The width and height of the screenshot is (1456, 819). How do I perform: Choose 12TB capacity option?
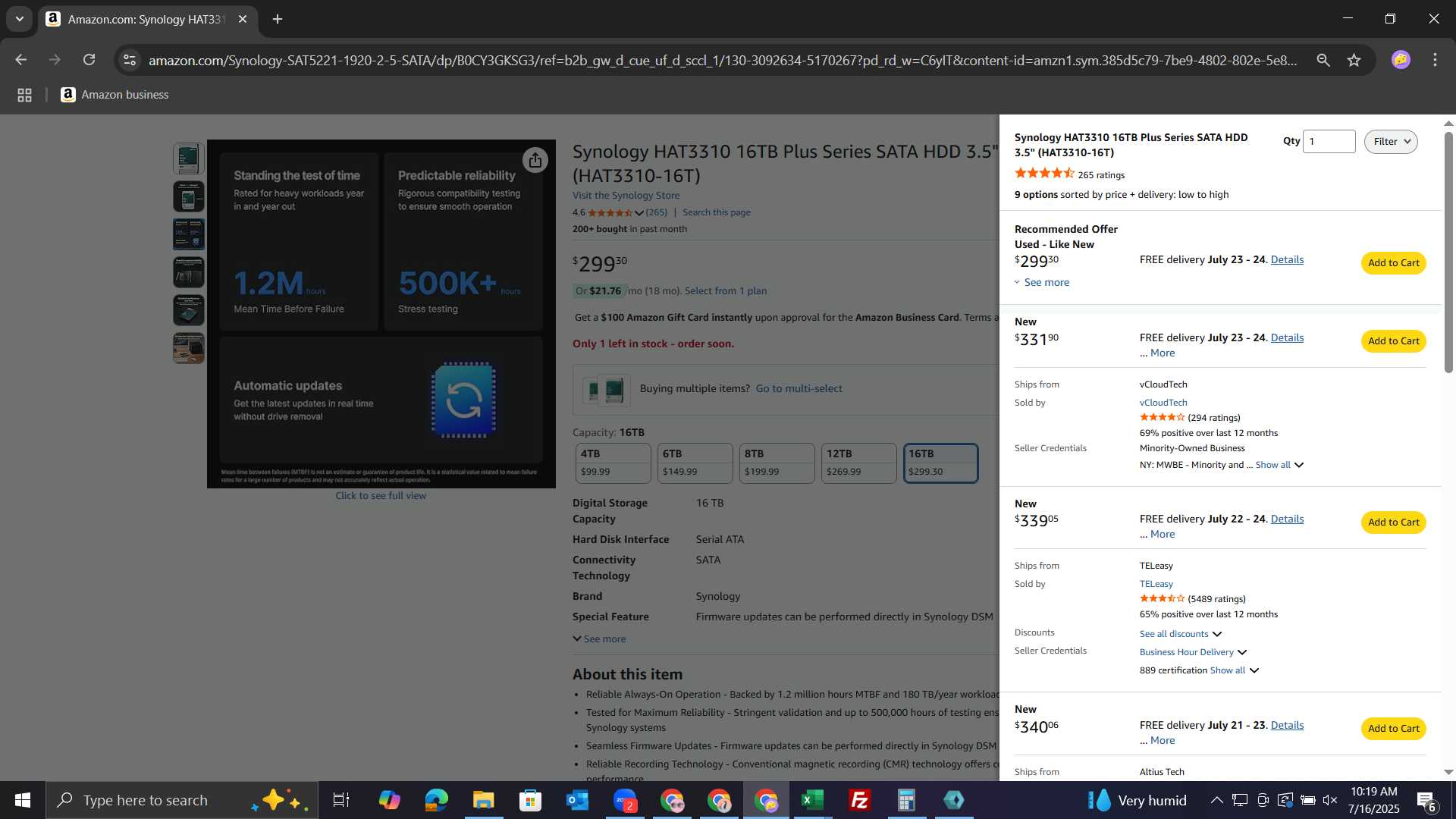pos(858,463)
